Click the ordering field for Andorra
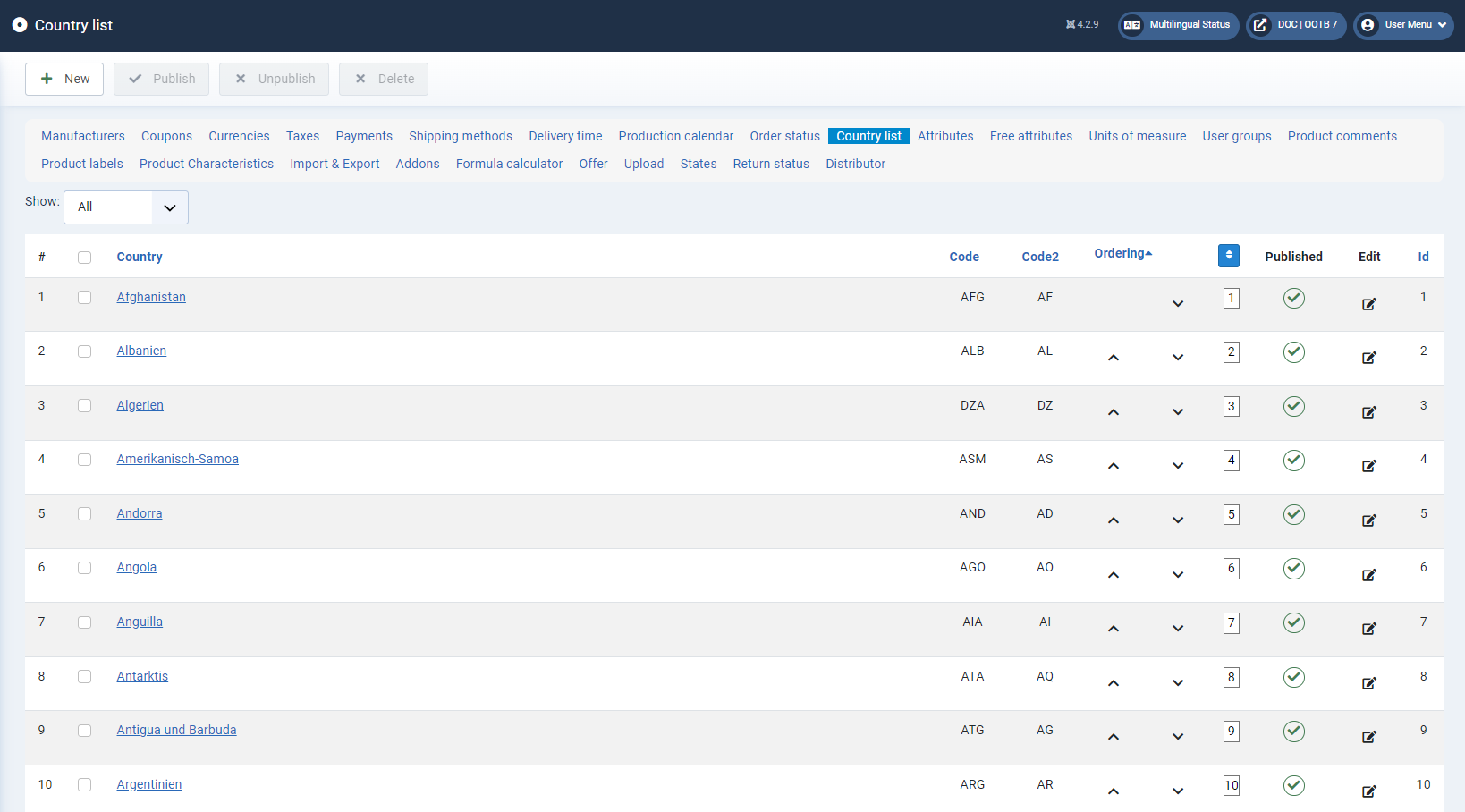This screenshot has width=1465, height=812. [x=1232, y=514]
